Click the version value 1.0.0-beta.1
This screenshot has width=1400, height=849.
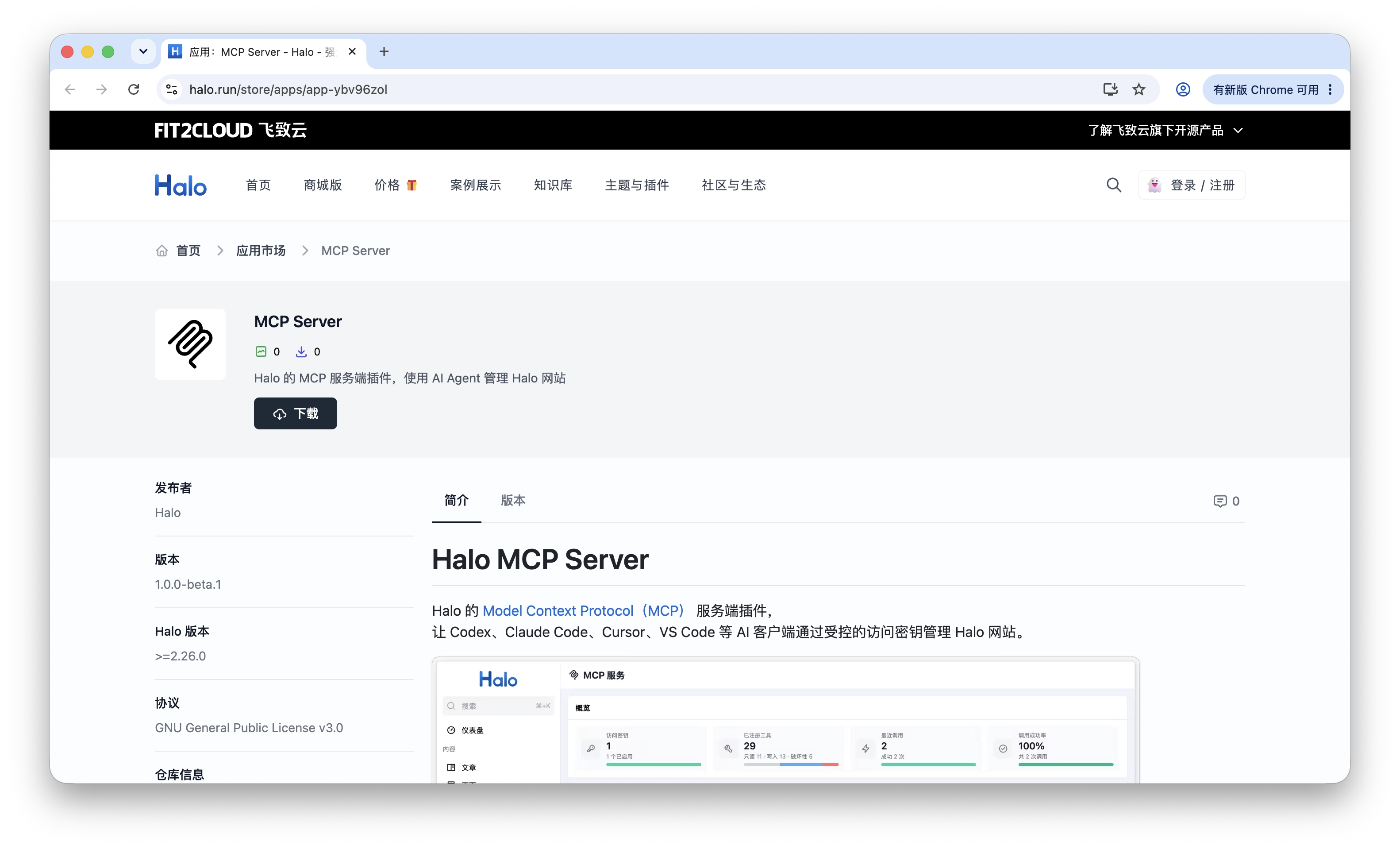(188, 584)
